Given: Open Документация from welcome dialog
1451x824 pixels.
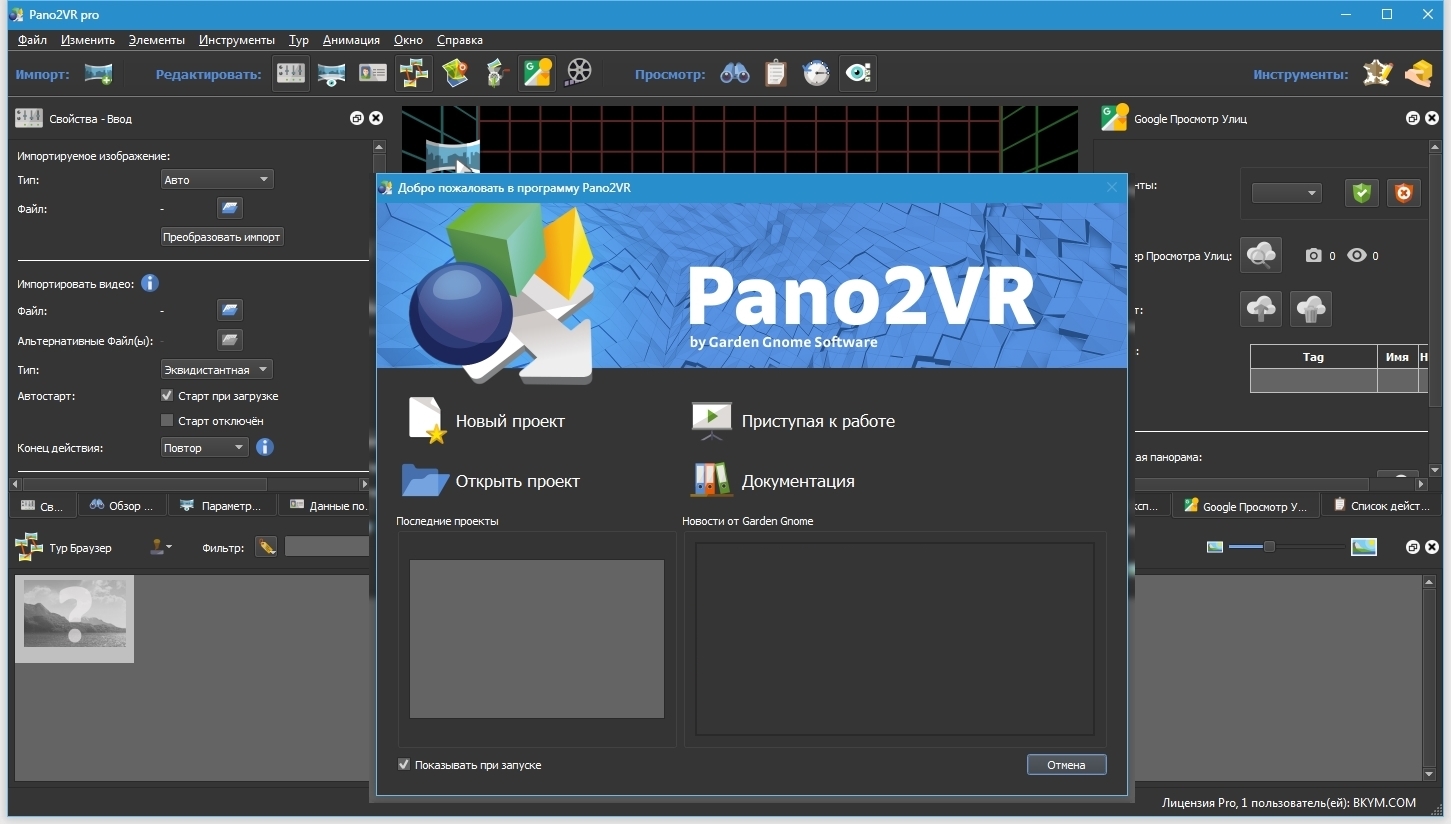Looking at the screenshot, I should tap(773, 481).
